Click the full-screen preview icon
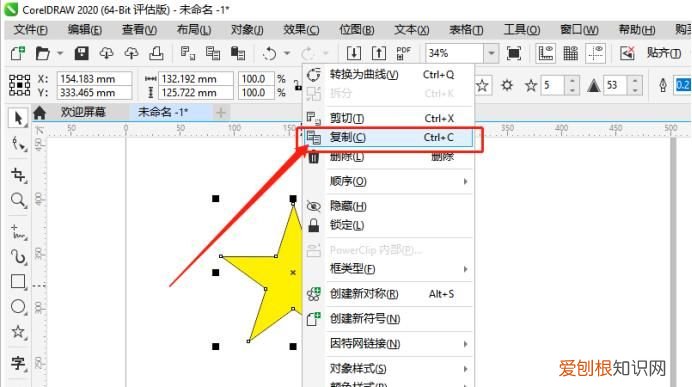Image resolution: width=692 pixels, height=387 pixels. click(x=514, y=53)
